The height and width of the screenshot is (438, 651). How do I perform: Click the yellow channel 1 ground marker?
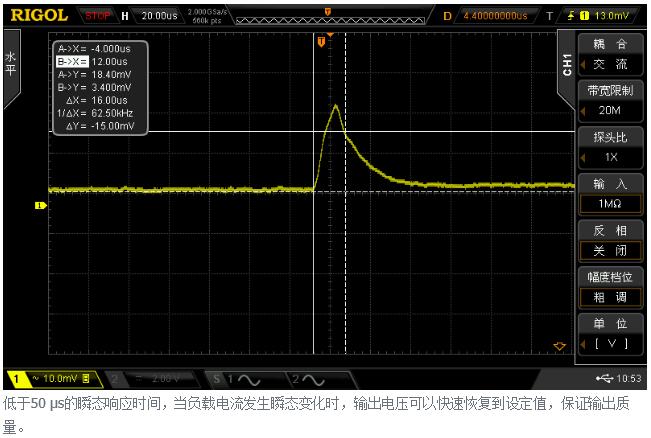pos(41,205)
